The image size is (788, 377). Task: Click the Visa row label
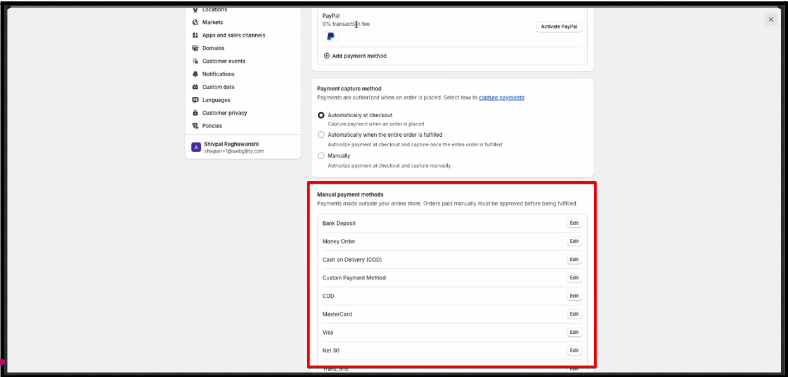point(328,332)
